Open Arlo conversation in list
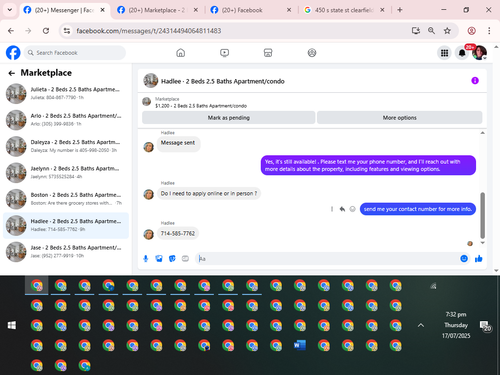The height and width of the screenshot is (375, 500). tap(66, 120)
